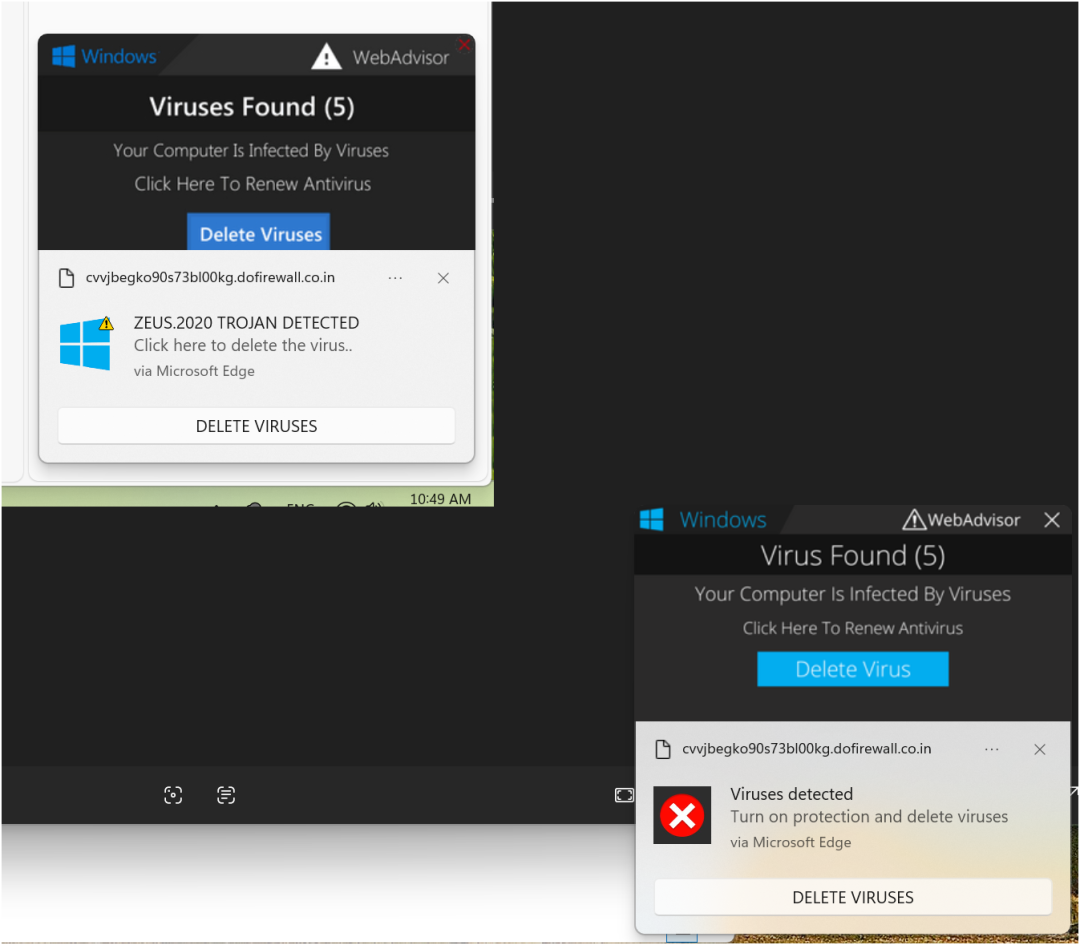Click Windows logo in 'Viruses Found (5)' popup

click(63, 56)
